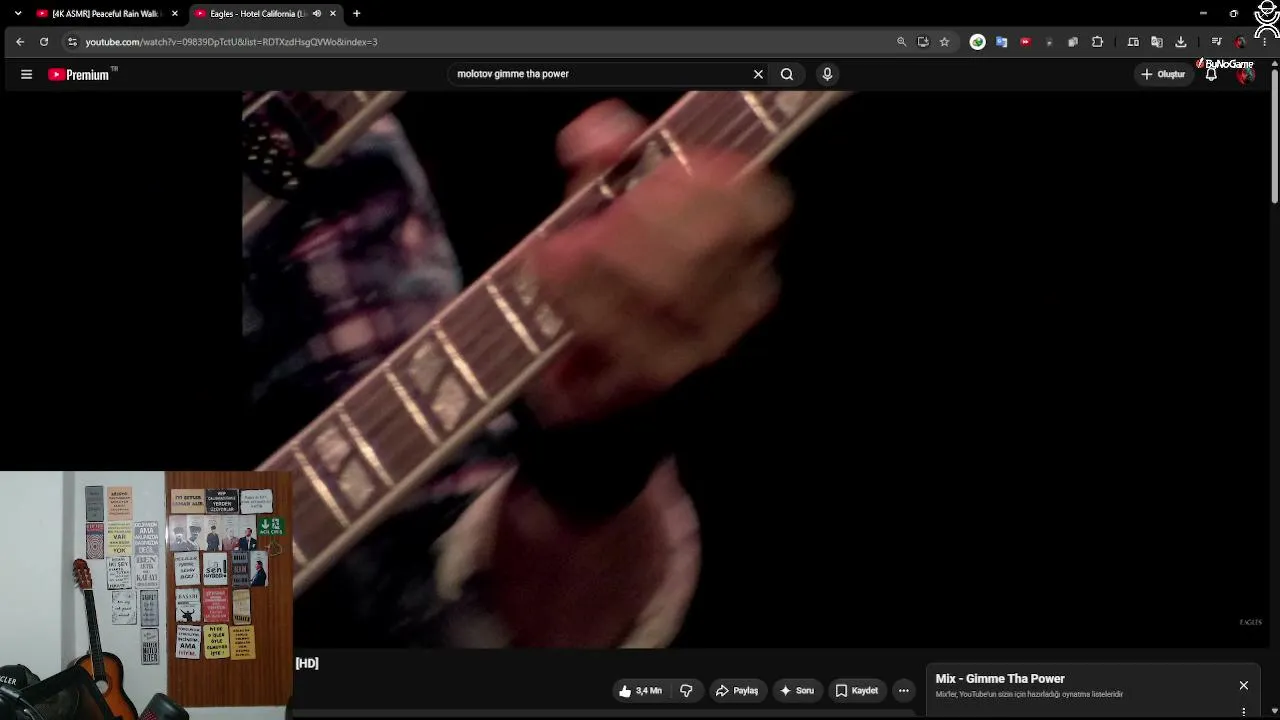
Task: Open the translate-page toolbar icon
Action: tap(1157, 42)
